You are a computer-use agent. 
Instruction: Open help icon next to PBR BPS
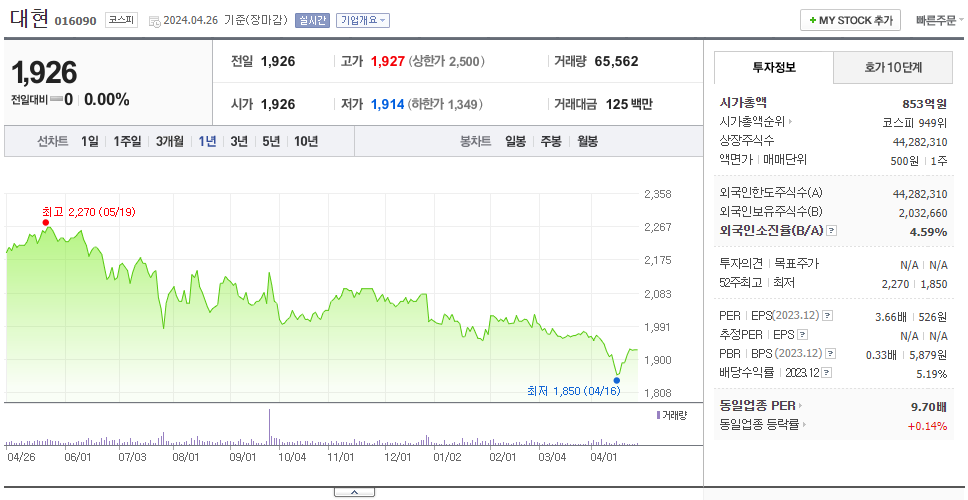(x=831, y=354)
